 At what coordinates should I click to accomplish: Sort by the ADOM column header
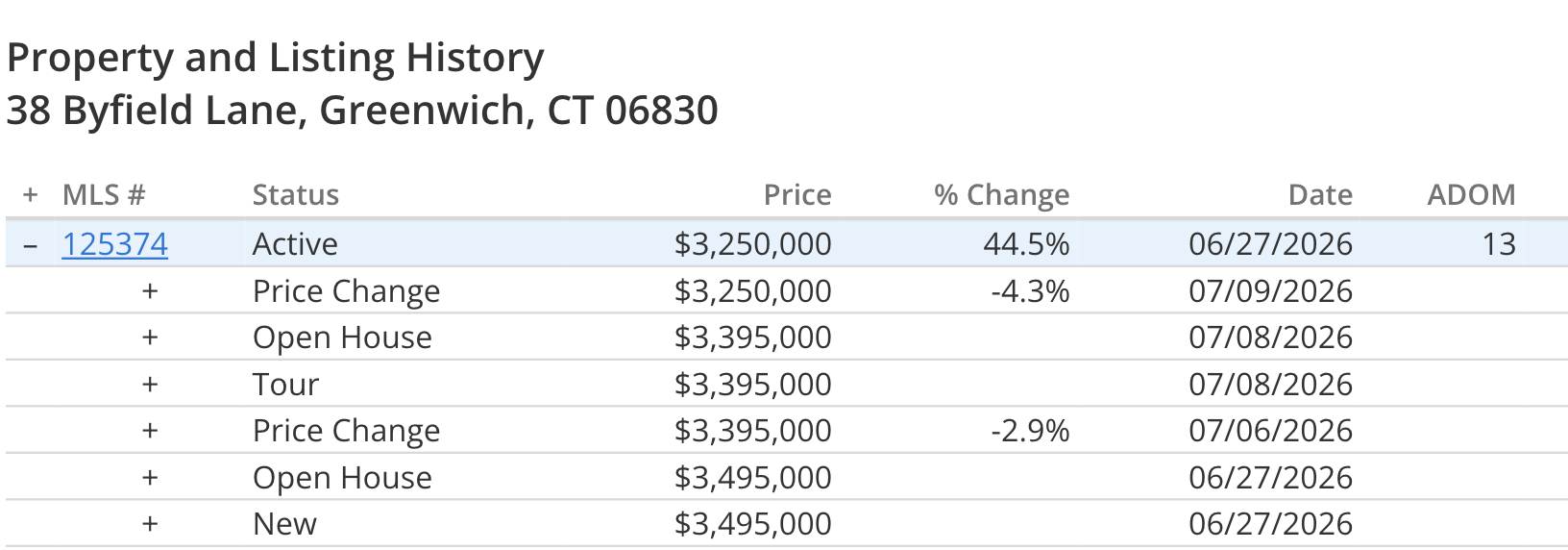[x=1471, y=195]
